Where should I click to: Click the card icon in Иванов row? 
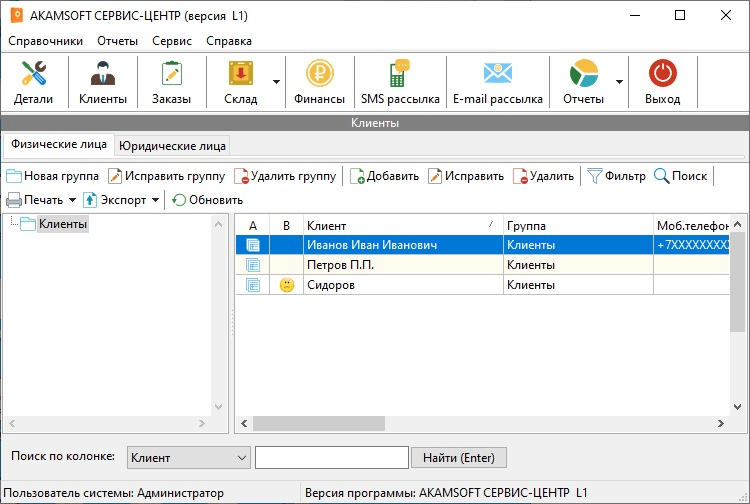click(x=253, y=245)
